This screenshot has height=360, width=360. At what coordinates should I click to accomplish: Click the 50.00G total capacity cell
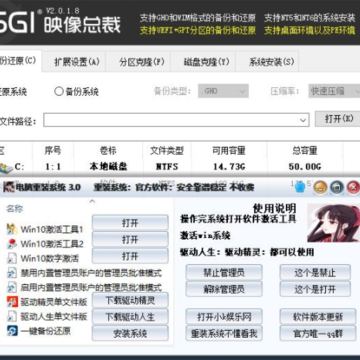[x=305, y=166]
